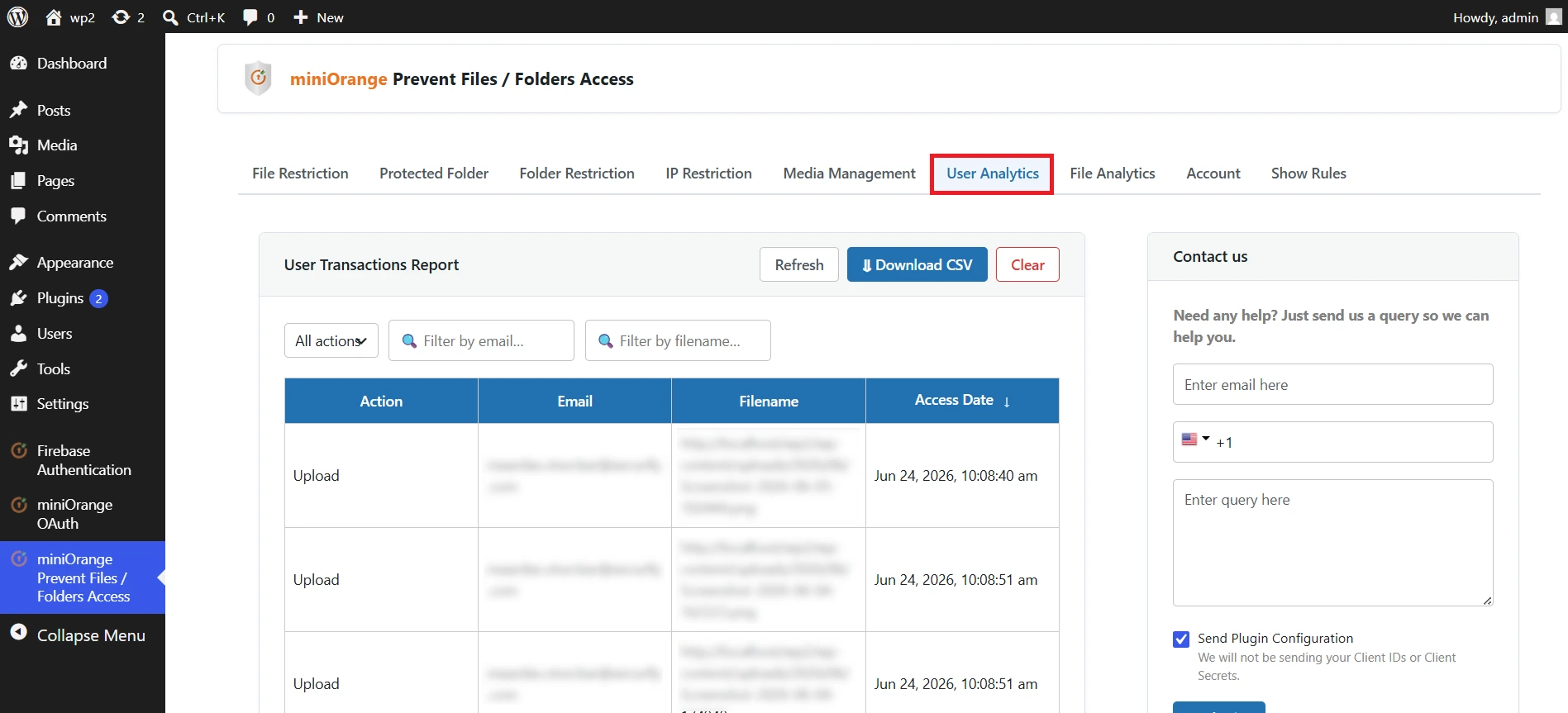This screenshot has height=713, width=1568.
Task: Click the New plus icon
Action: pyautogui.click(x=301, y=17)
